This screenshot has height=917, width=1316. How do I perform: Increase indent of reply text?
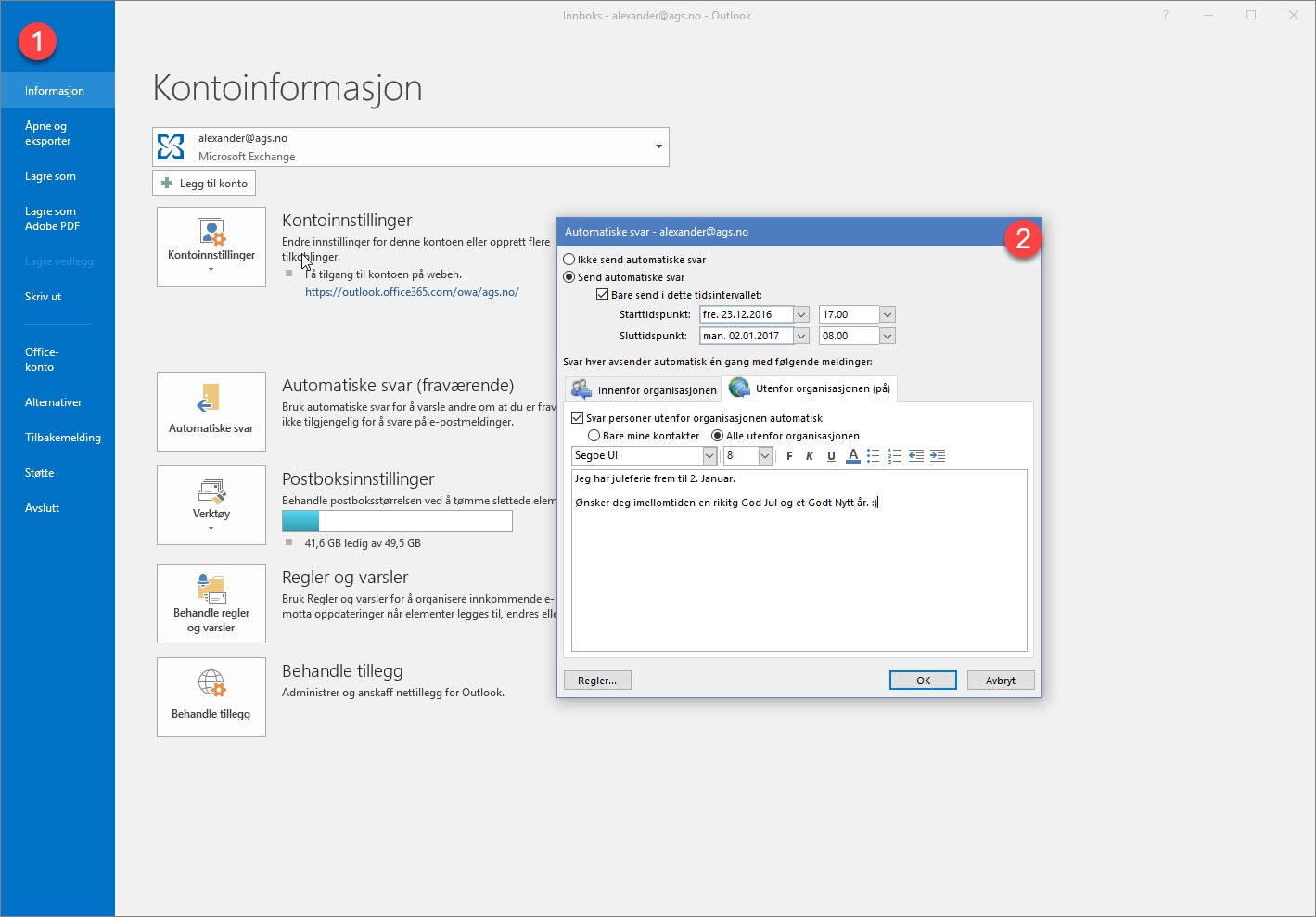tap(938, 455)
